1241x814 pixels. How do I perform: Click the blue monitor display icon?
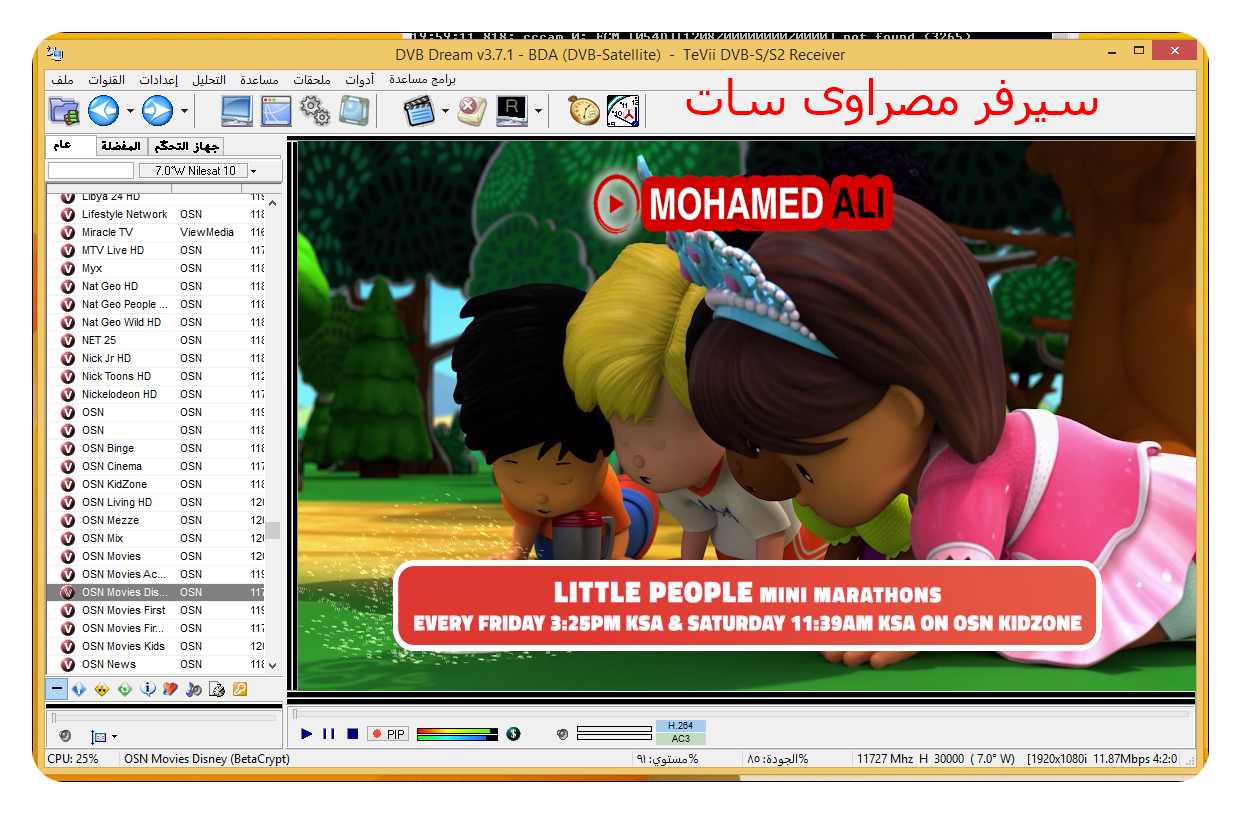pyautogui.click(x=237, y=110)
